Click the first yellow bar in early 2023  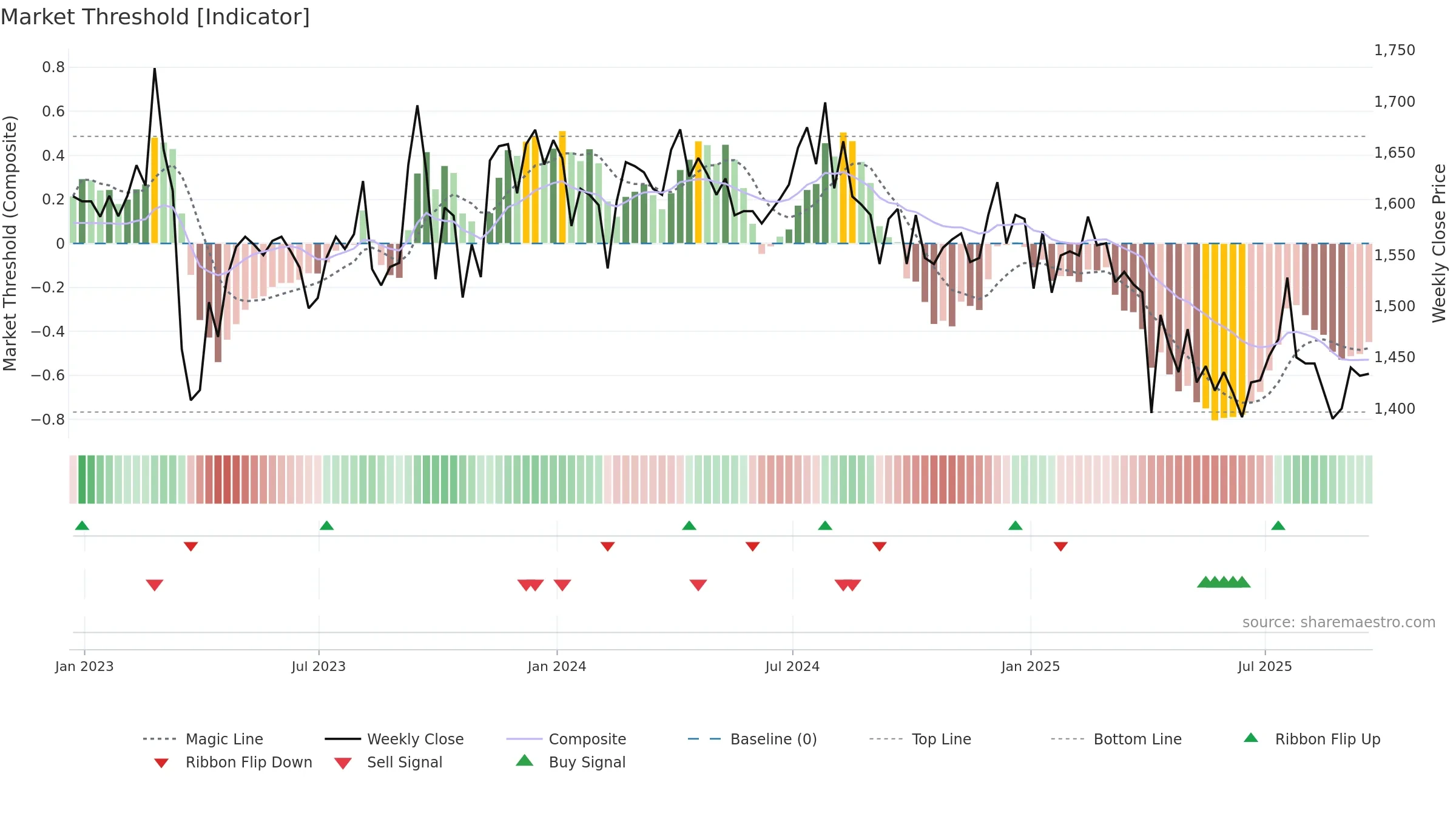click(x=155, y=190)
